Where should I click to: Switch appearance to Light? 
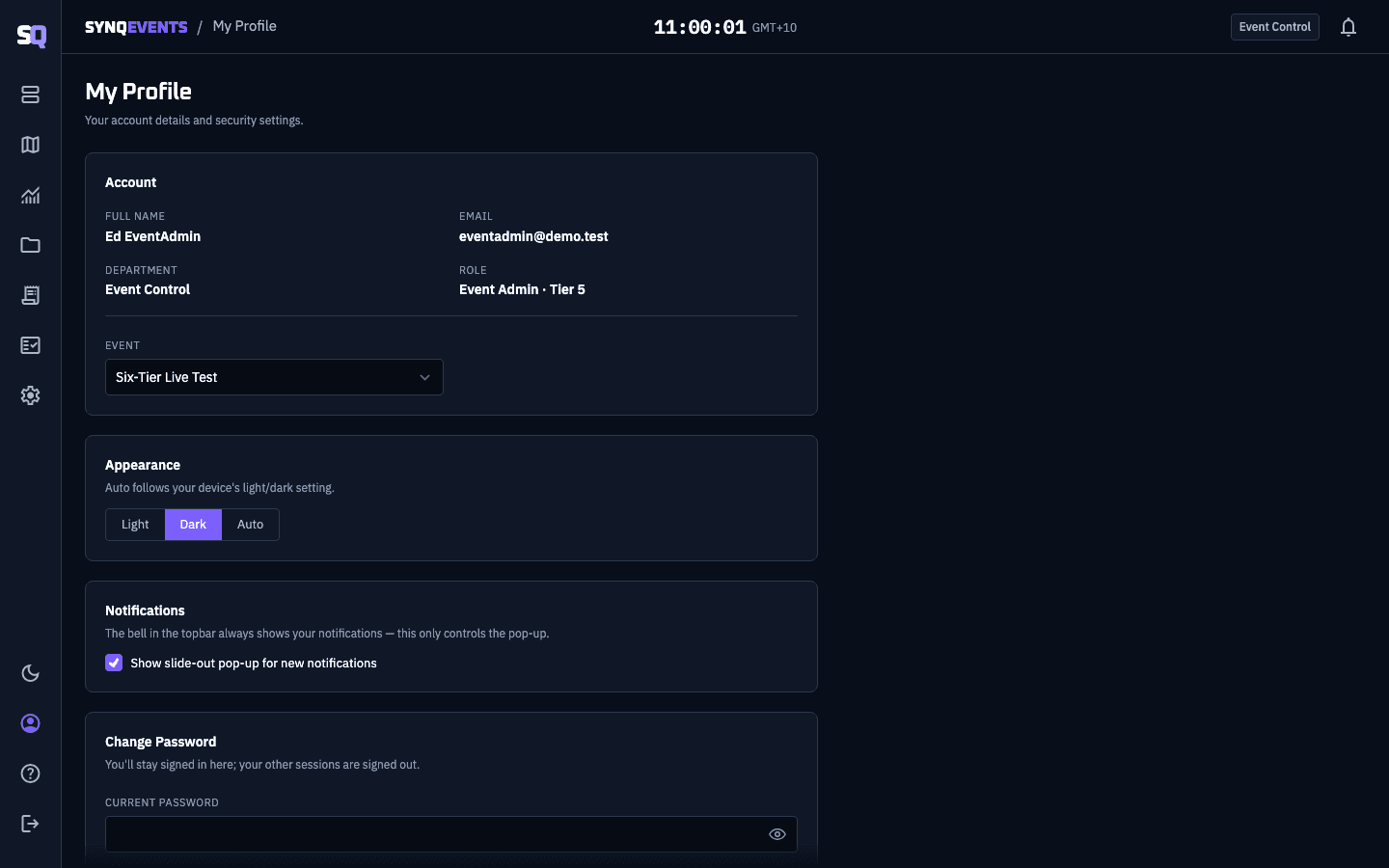pos(135,525)
